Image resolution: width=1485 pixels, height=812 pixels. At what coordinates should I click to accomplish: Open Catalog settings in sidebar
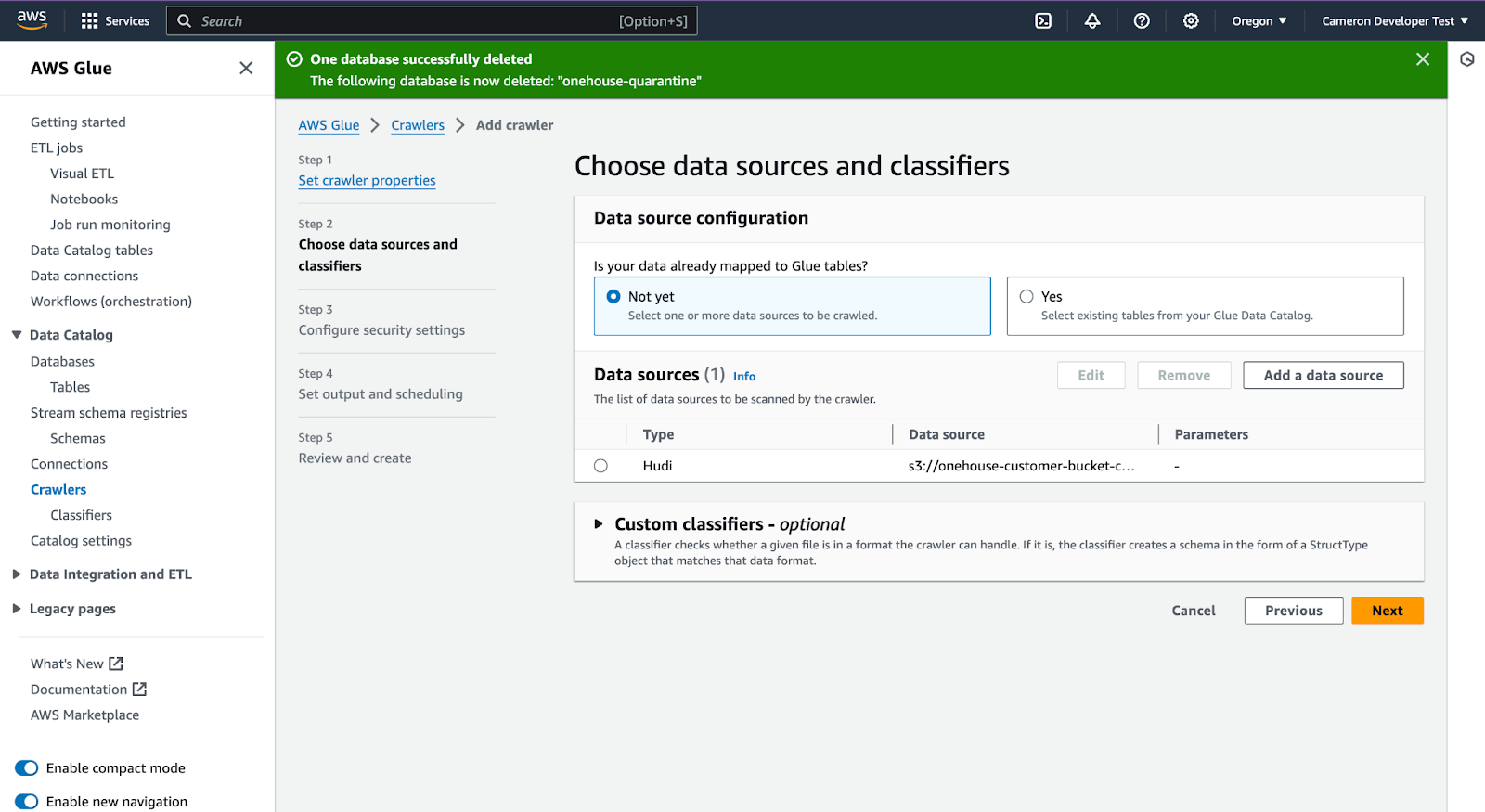(x=81, y=541)
